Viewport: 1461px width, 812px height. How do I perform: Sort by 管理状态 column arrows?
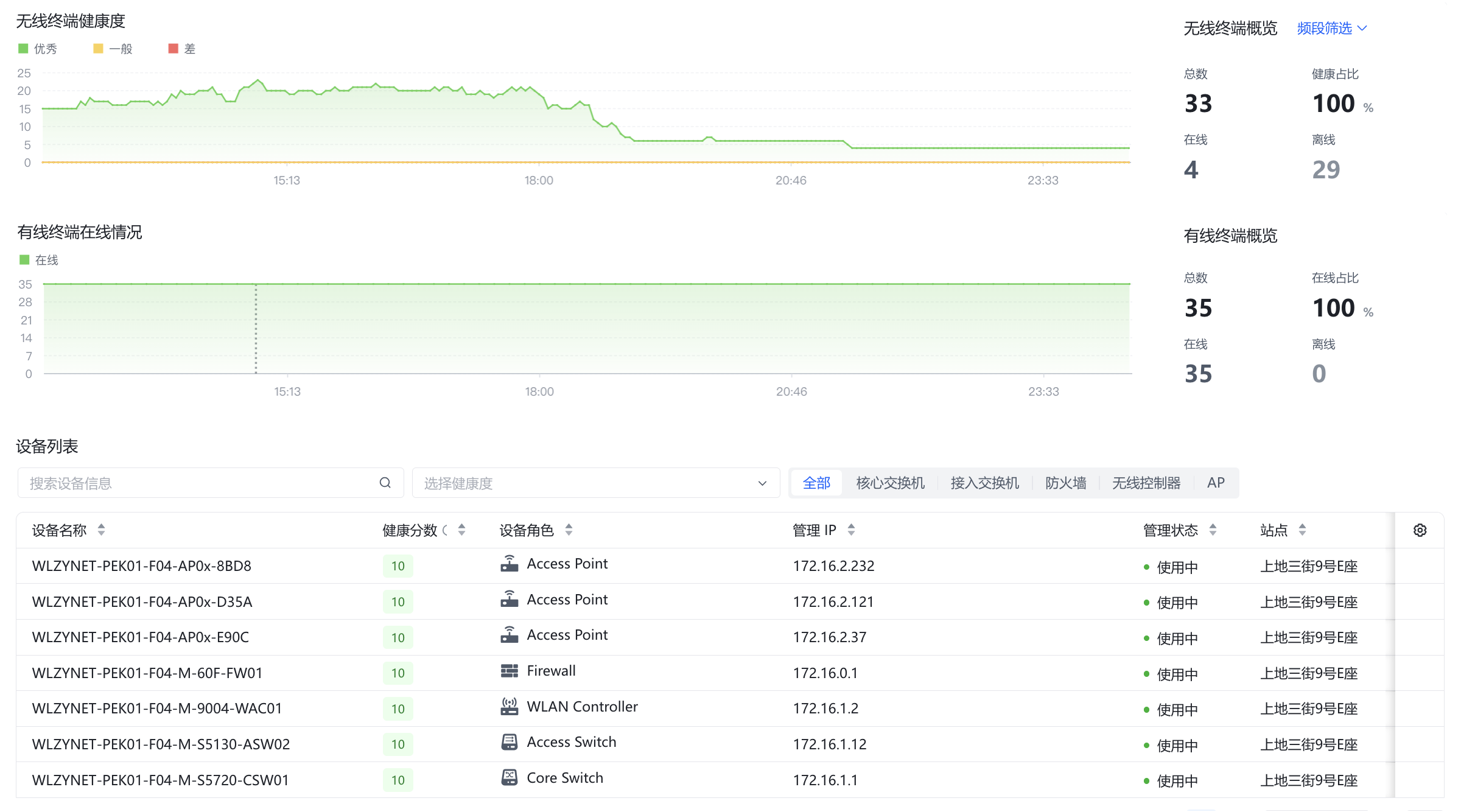click(1213, 530)
